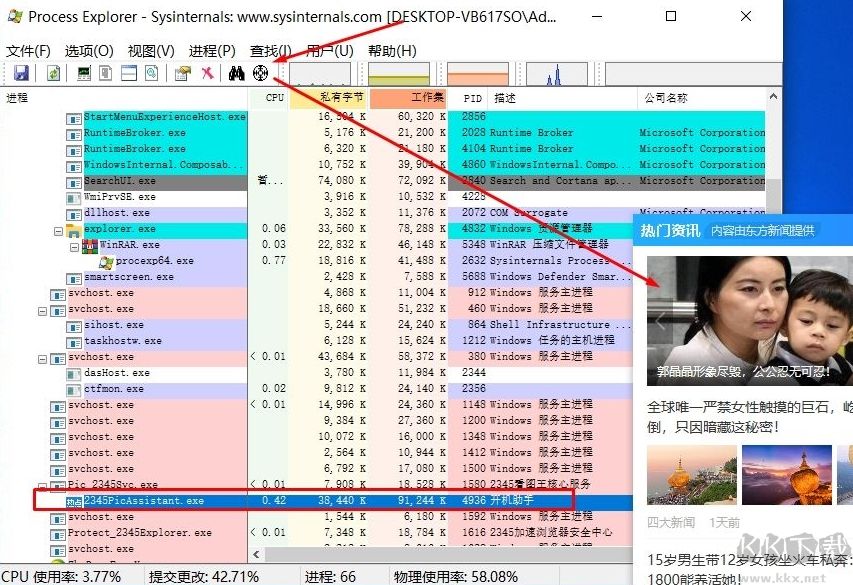The image size is (853, 585).
Task: Select the SearchUI.exe process row
Action: 382,181
